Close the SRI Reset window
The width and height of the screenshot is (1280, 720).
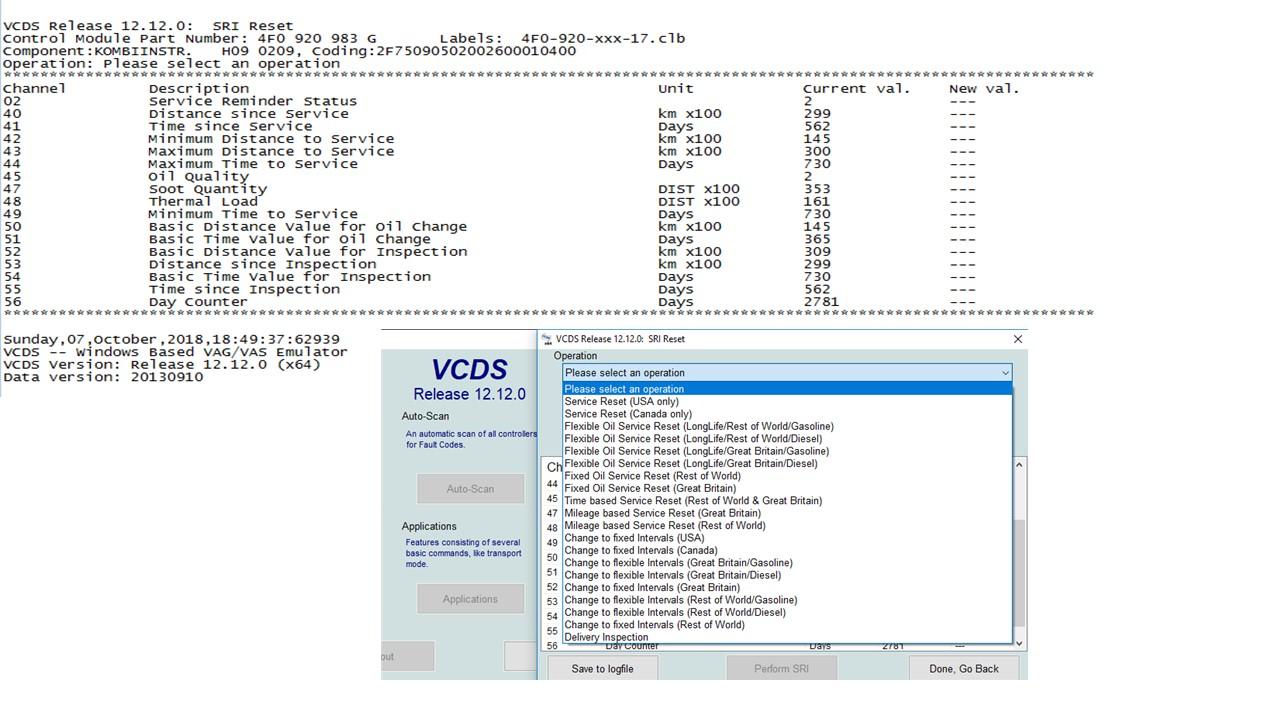click(x=1018, y=339)
